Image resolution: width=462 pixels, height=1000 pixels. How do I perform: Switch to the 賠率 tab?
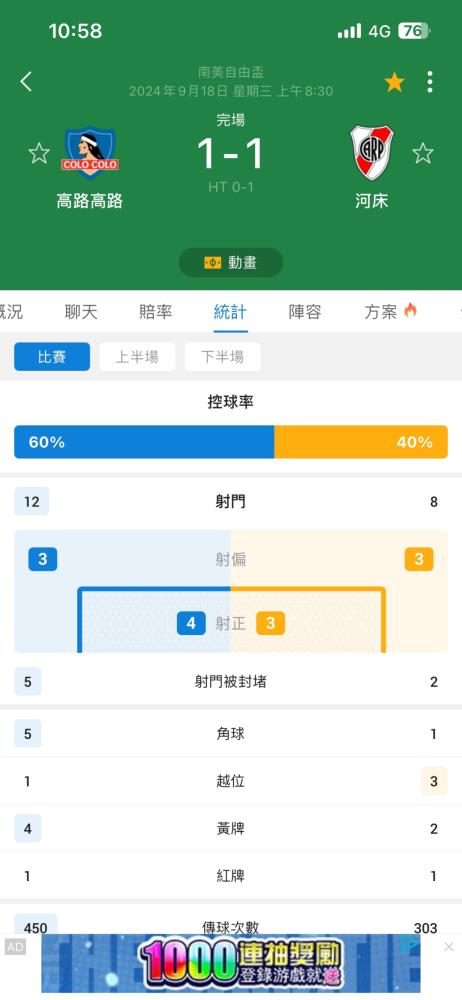click(x=156, y=312)
